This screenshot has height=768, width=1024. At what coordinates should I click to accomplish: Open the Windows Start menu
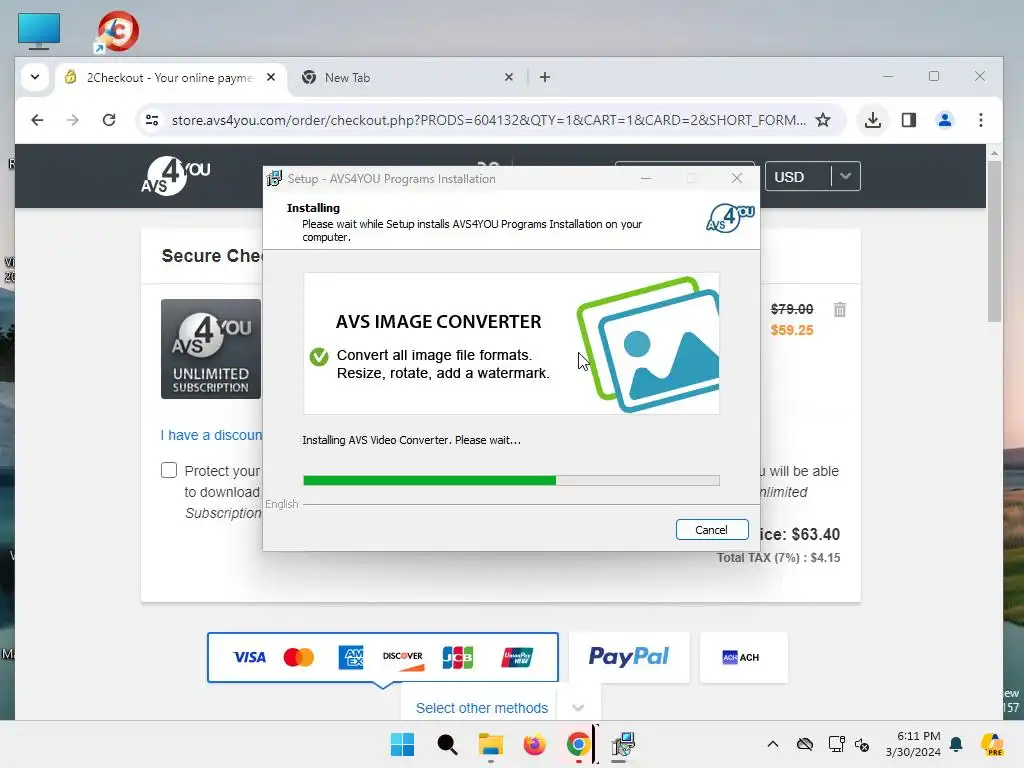pos(402,744)
